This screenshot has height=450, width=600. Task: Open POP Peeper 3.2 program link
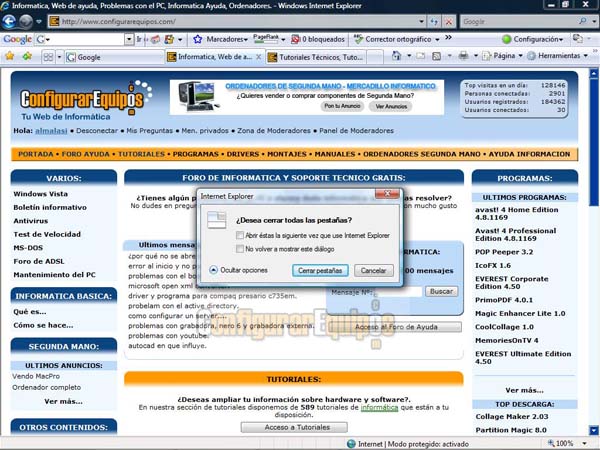tap(504, 252)
